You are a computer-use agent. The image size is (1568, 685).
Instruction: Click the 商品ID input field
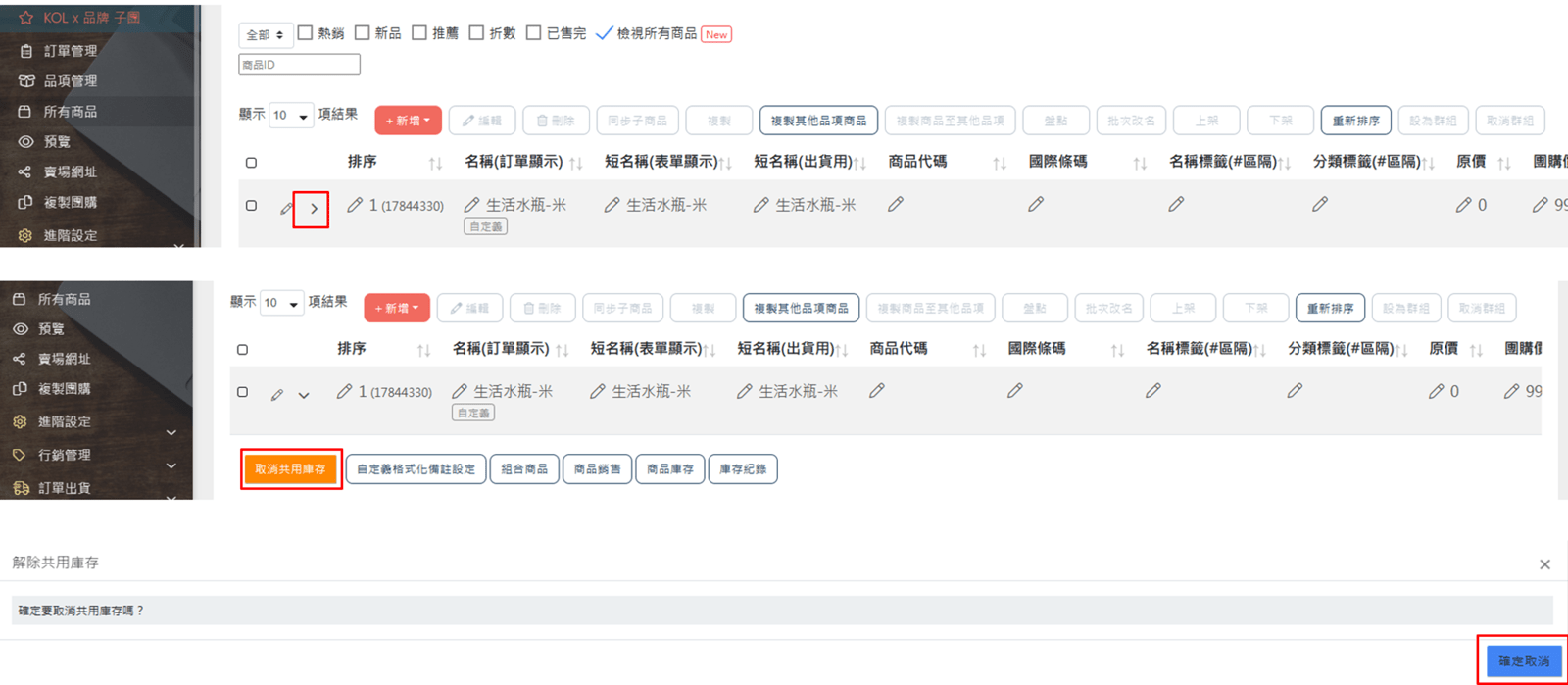[x=299, y=65]
